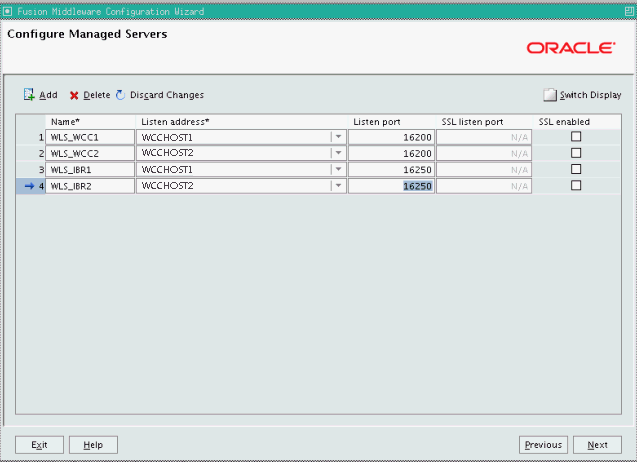Viewport: 637px width, 462px height.
Task: Proceed with the Next button
Action: pyautogui.click(x=597, y=445)
